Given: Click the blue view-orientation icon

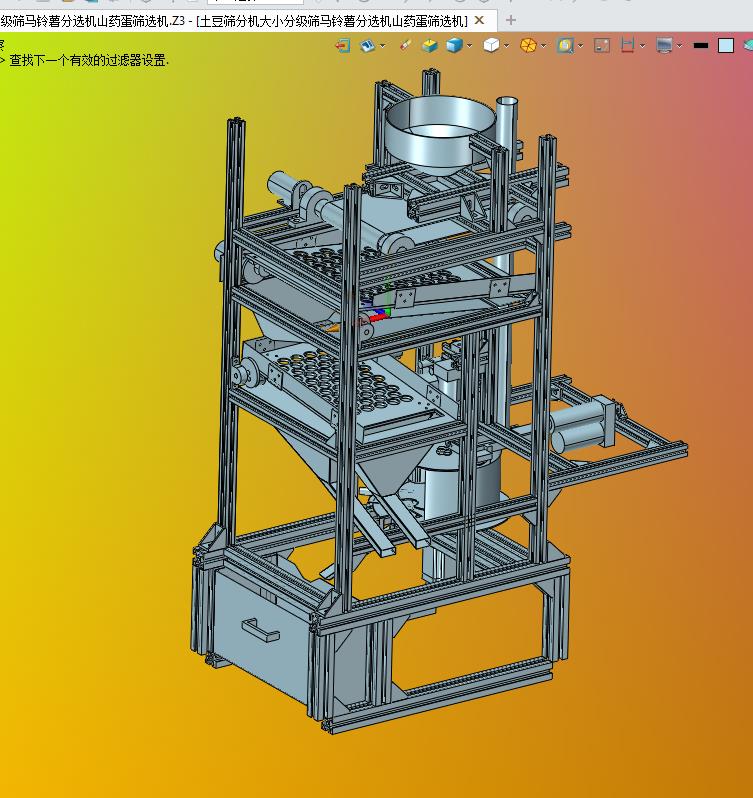Looking at the screenshot, I should pyautogui.click(x=367, y=45).
